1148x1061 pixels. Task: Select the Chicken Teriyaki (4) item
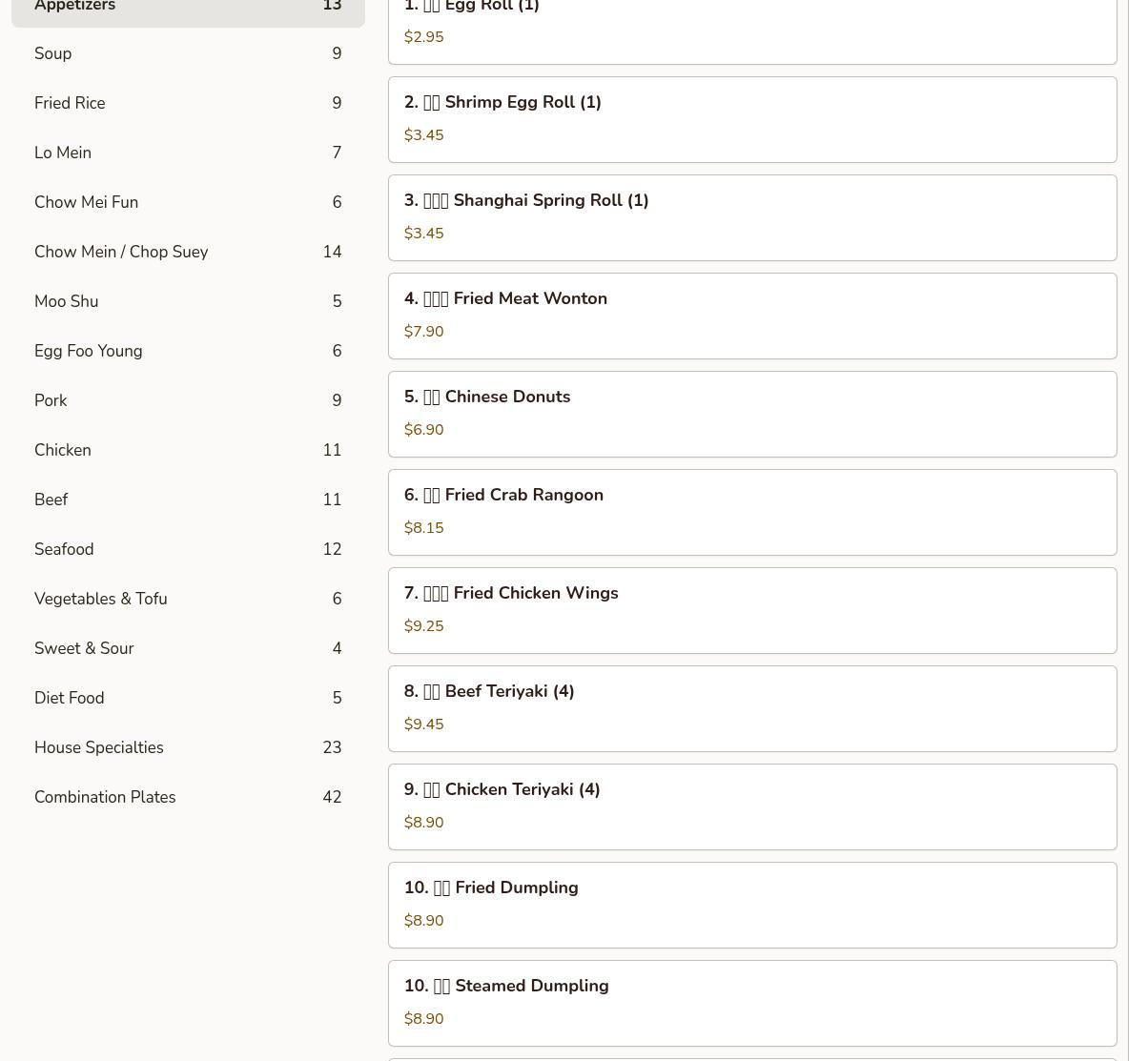coord(752,806)
